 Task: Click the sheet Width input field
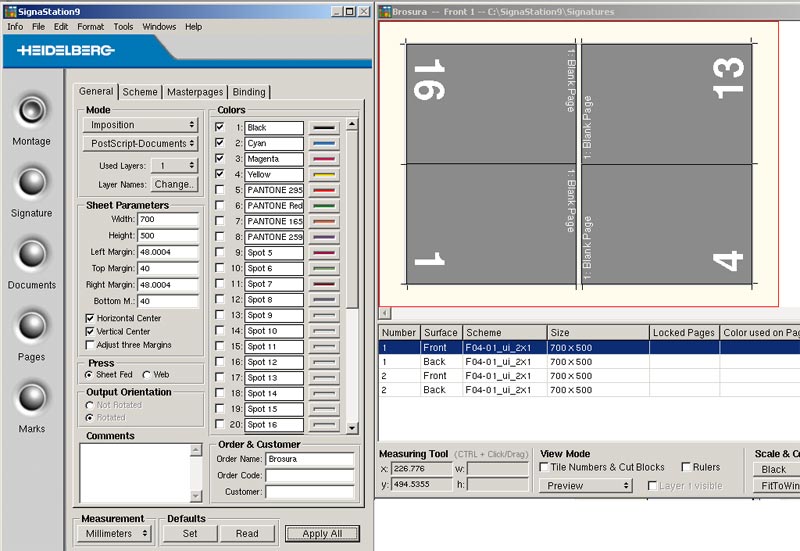coord(168,219)
